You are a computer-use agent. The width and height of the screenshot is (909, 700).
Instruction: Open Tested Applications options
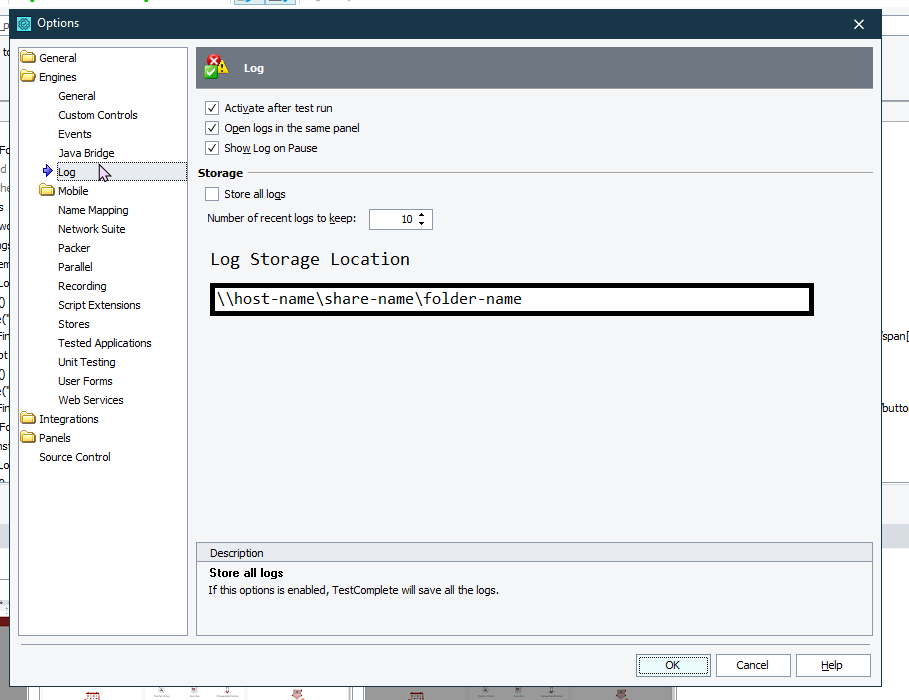[x=104, y=343]
